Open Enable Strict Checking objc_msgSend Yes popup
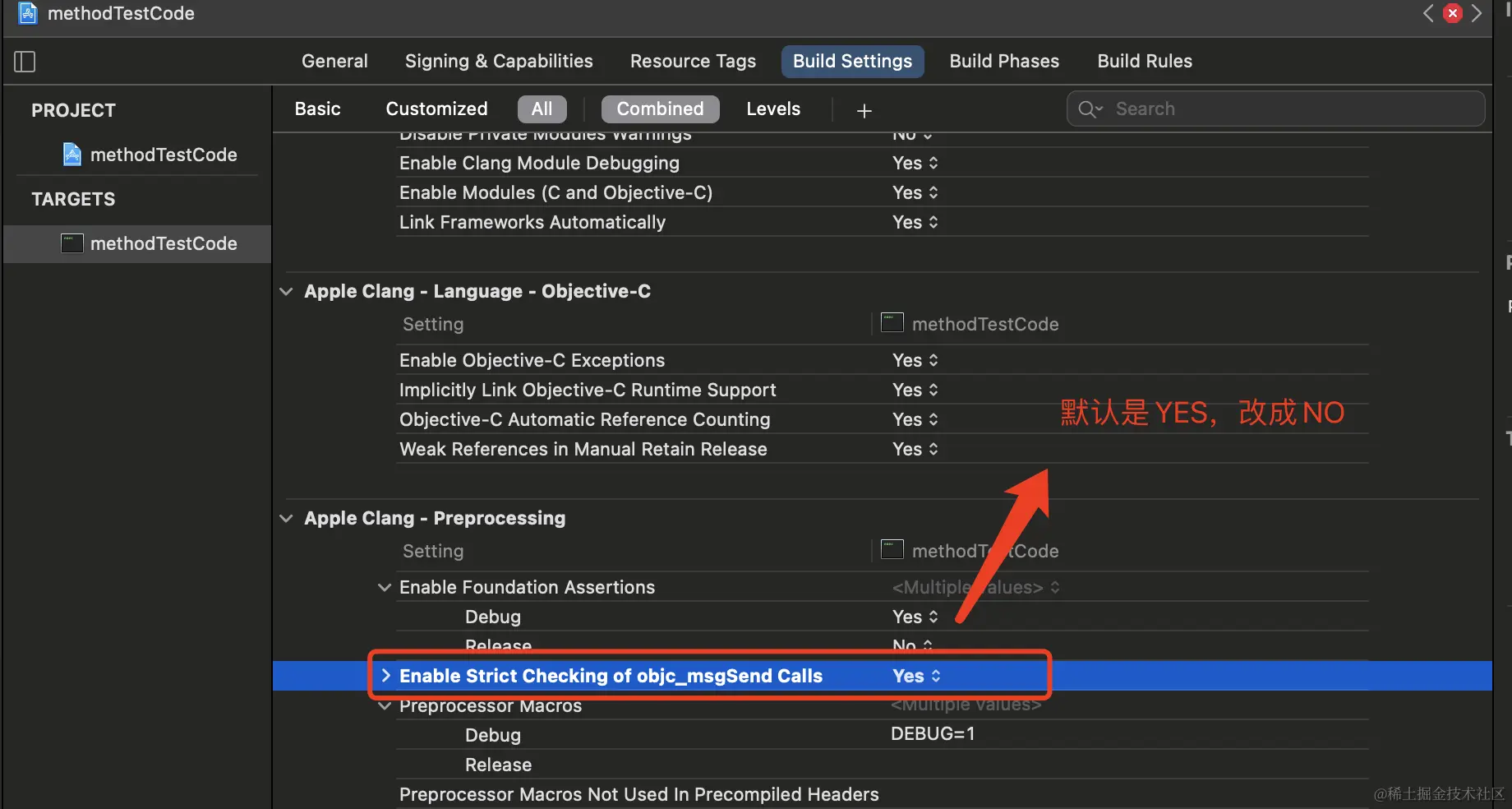This screenshot has width=1512, height=809. [x=916, y=677]
